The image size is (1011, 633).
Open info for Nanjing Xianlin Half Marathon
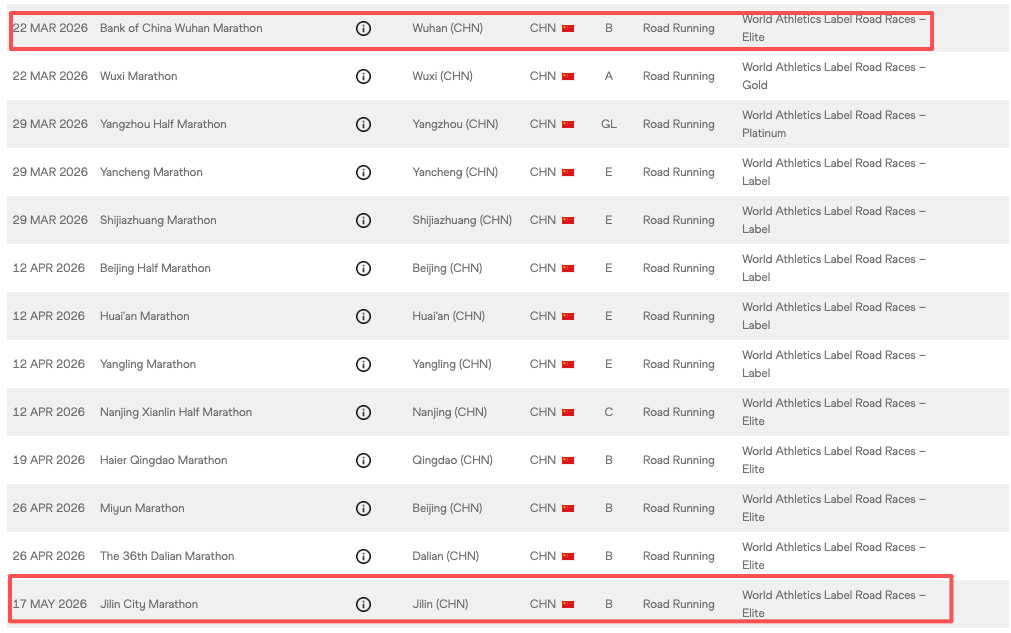point(363,412)
